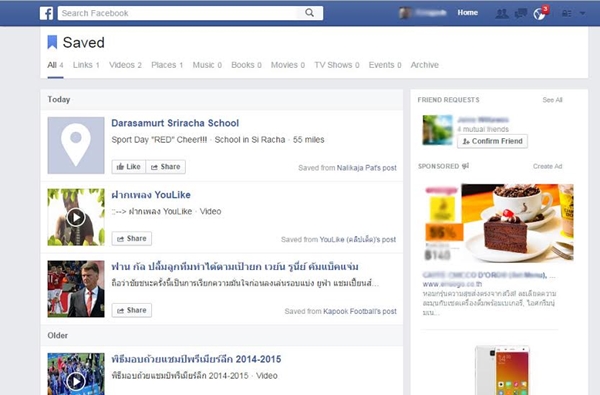Switch to the TV Shows tab
This screenshot has width=600, height=395.
point(337,65)
